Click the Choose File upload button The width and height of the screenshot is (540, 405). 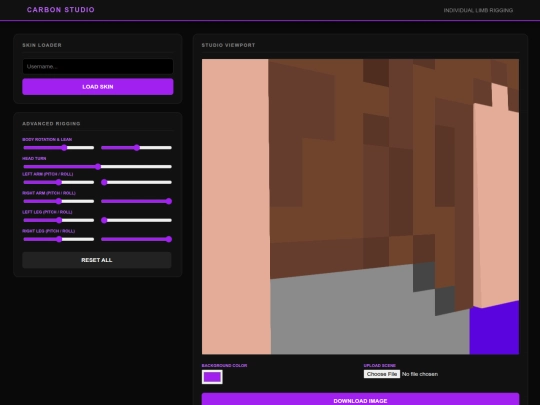pos(382,374)
